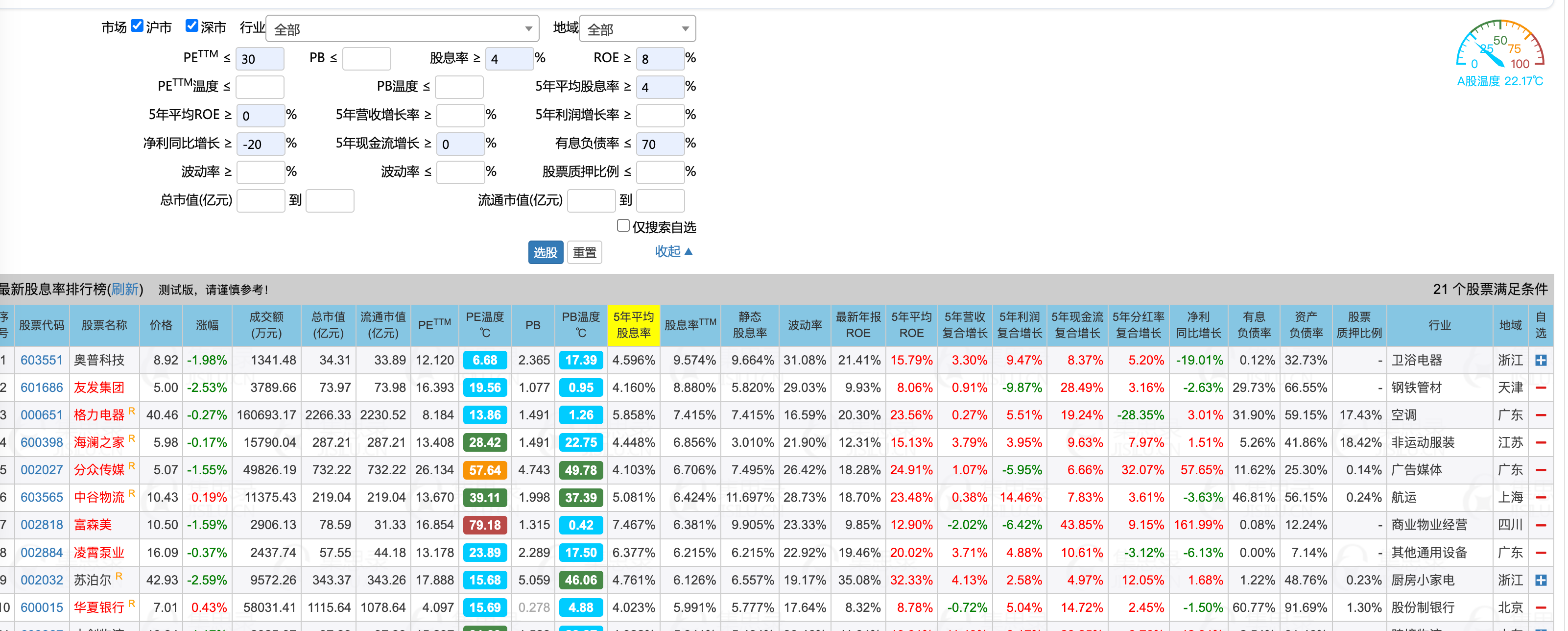
Task: Focus the ROE ≥ input field
Action: tap(661, 58)
